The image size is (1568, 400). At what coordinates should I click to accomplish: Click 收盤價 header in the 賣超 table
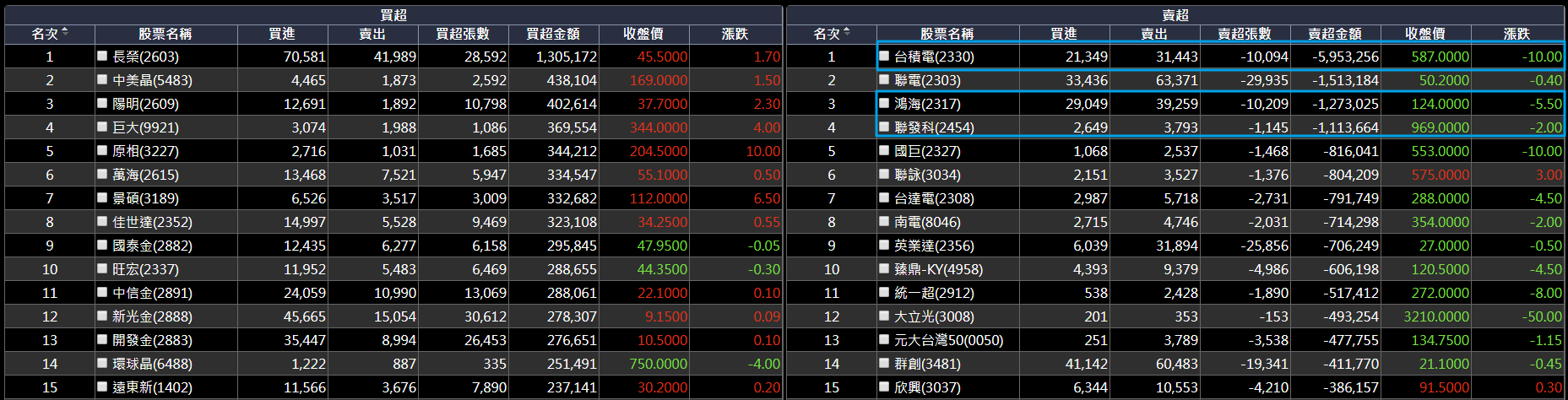click(x=1425, y=34)
